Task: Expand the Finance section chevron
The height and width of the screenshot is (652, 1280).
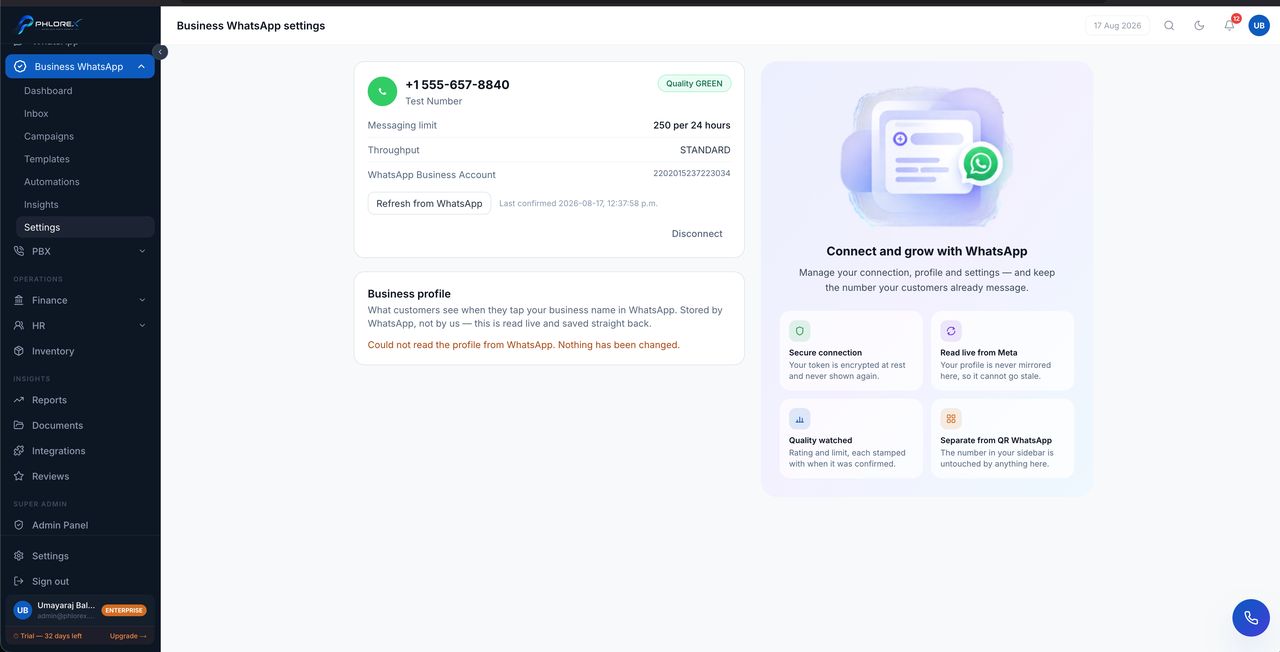Action: pyautogui.click(x=142, y=300)
